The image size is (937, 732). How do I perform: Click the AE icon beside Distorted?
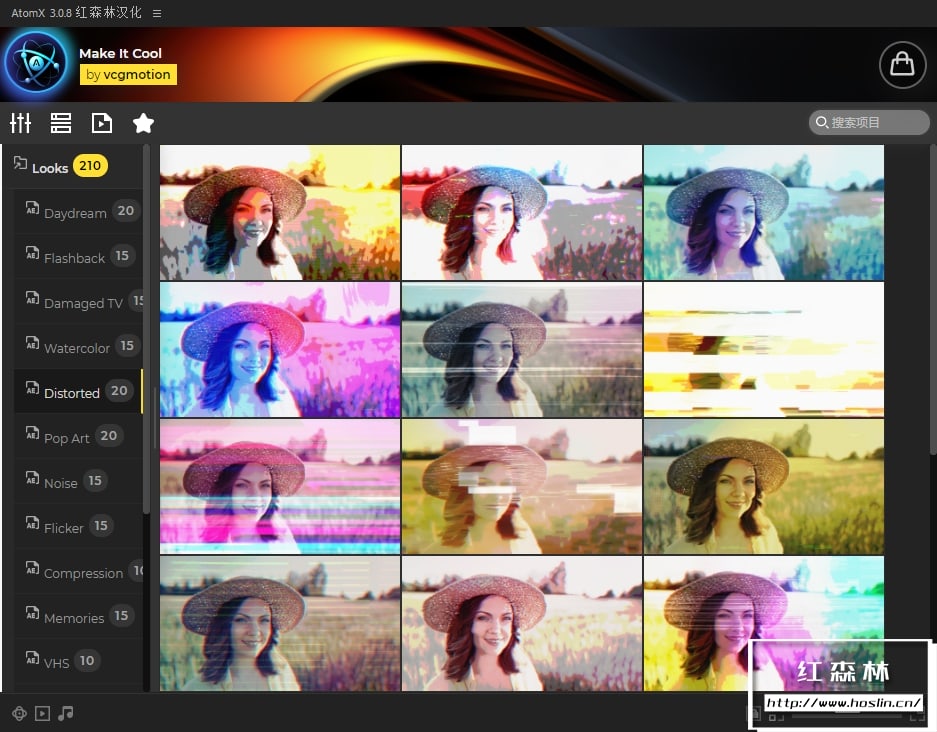32,388
